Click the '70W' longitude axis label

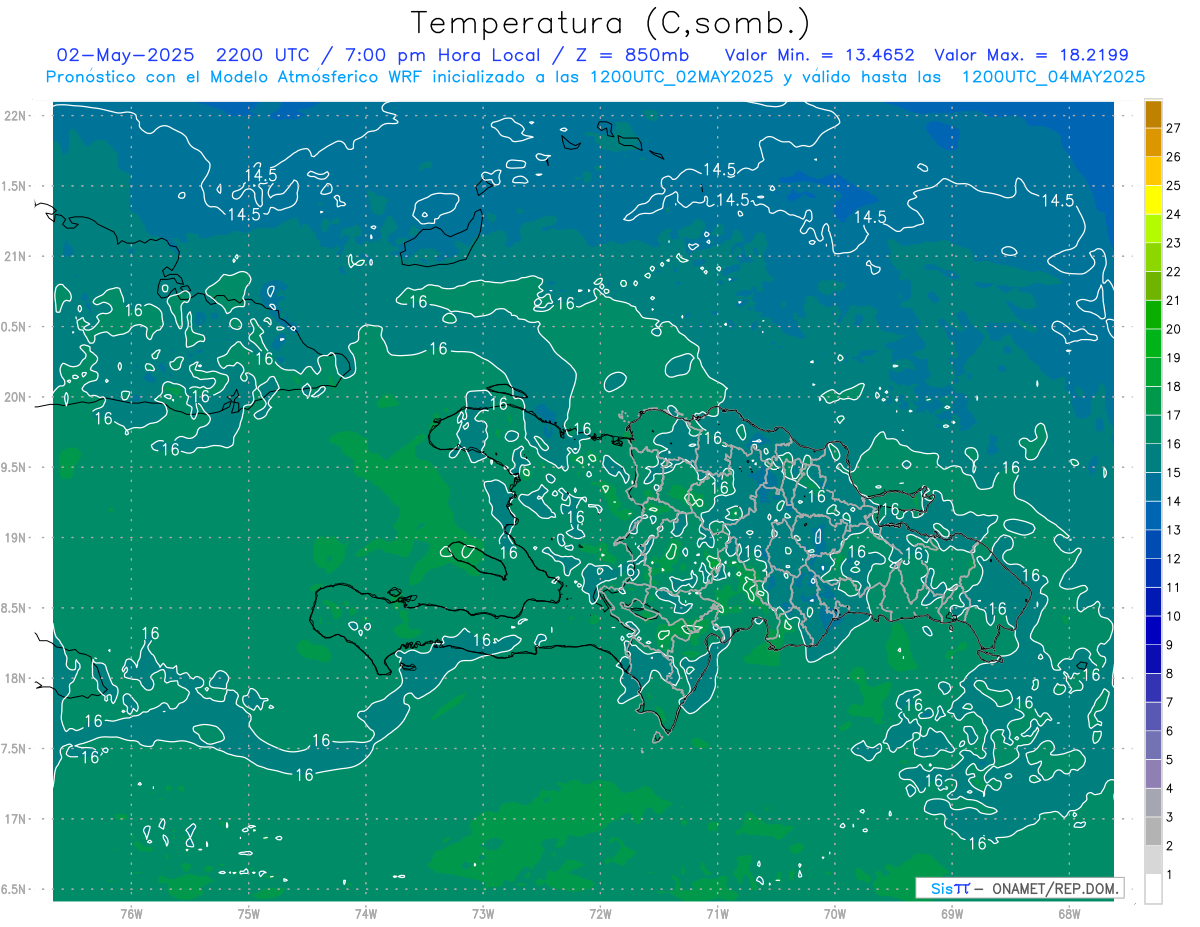click(835, 914)
